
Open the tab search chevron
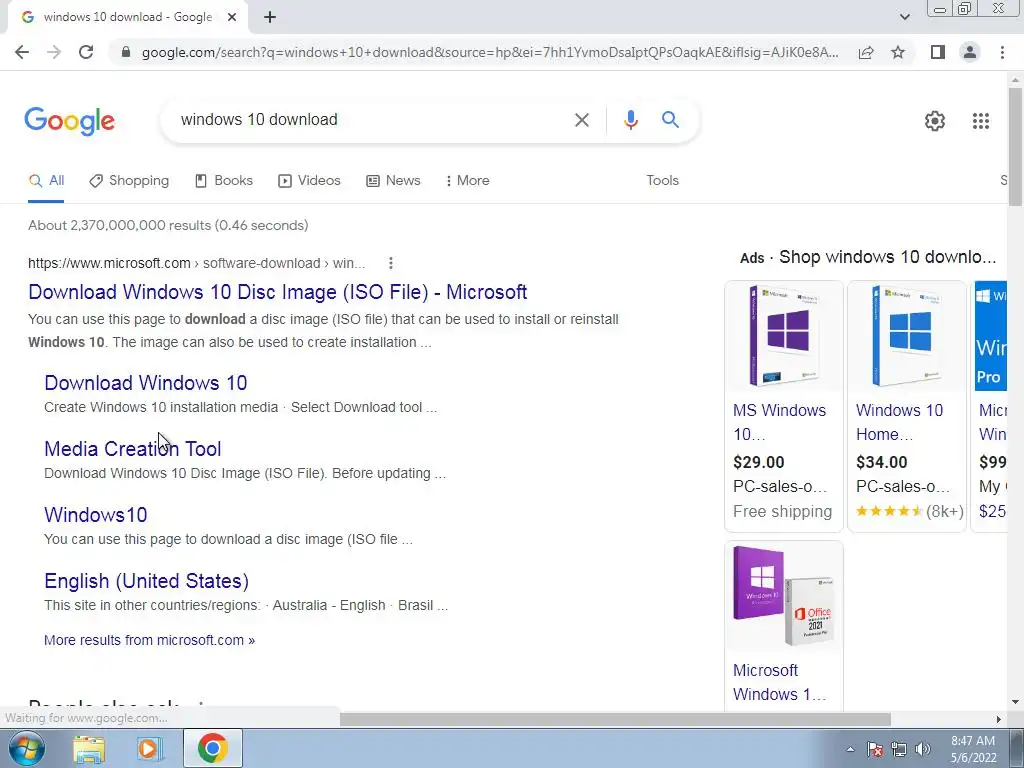coord(904,17)
